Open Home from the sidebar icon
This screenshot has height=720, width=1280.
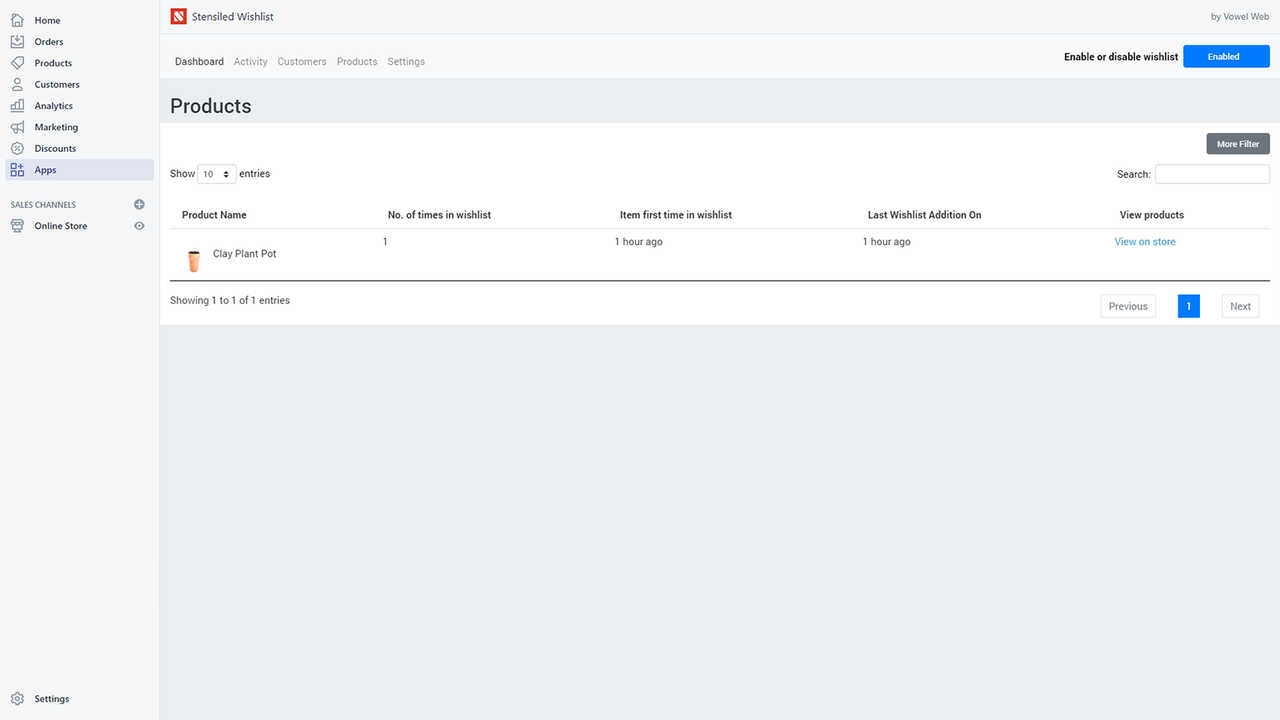tap(17, 20)
